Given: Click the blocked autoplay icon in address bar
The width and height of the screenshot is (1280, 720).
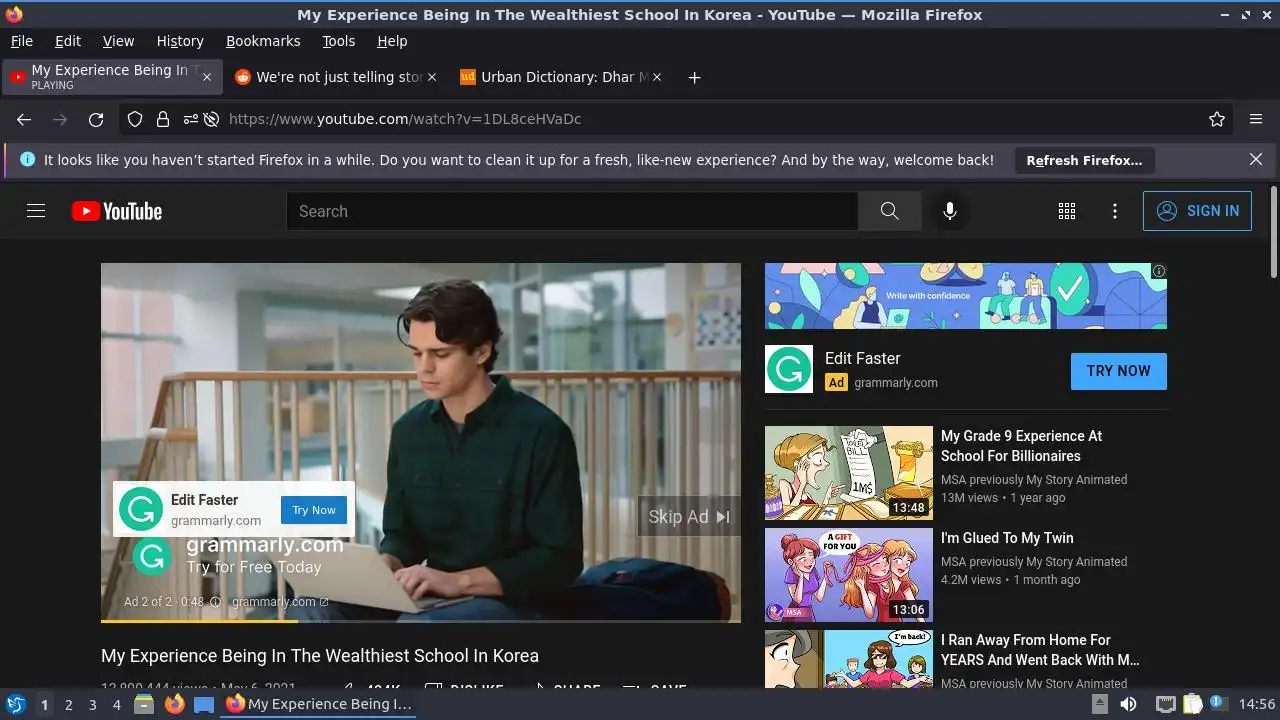Looking at the screenshot, I should (x=212, y=119).
